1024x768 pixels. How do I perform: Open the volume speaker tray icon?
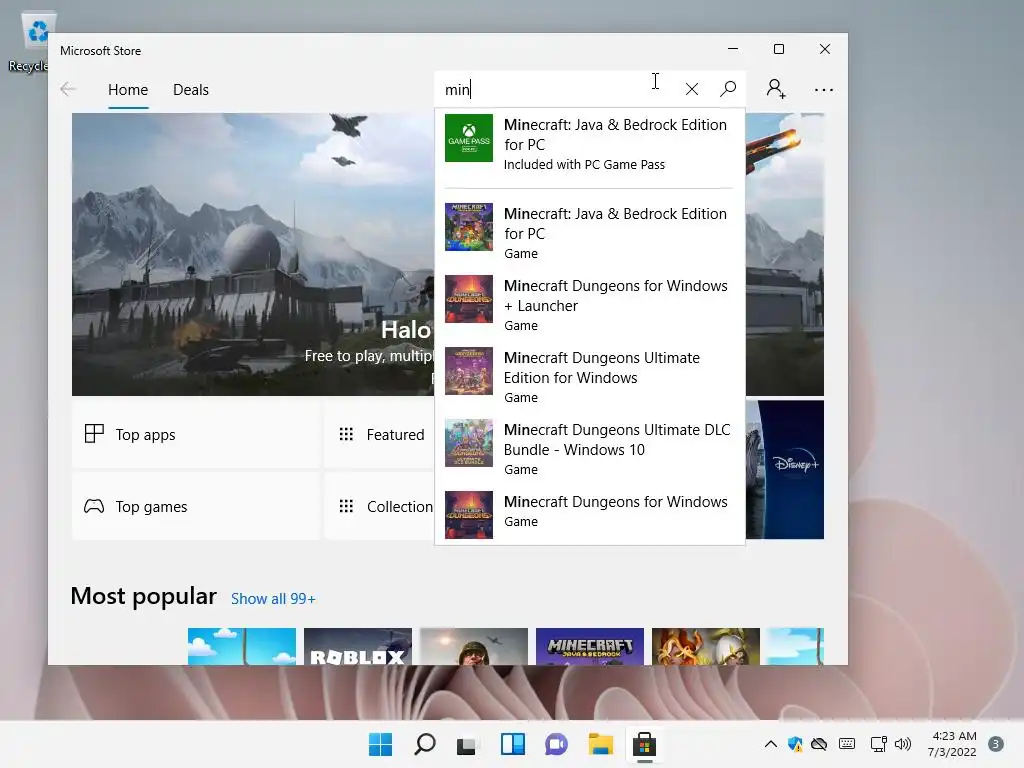pyautogui.click(x=903, y=744)
